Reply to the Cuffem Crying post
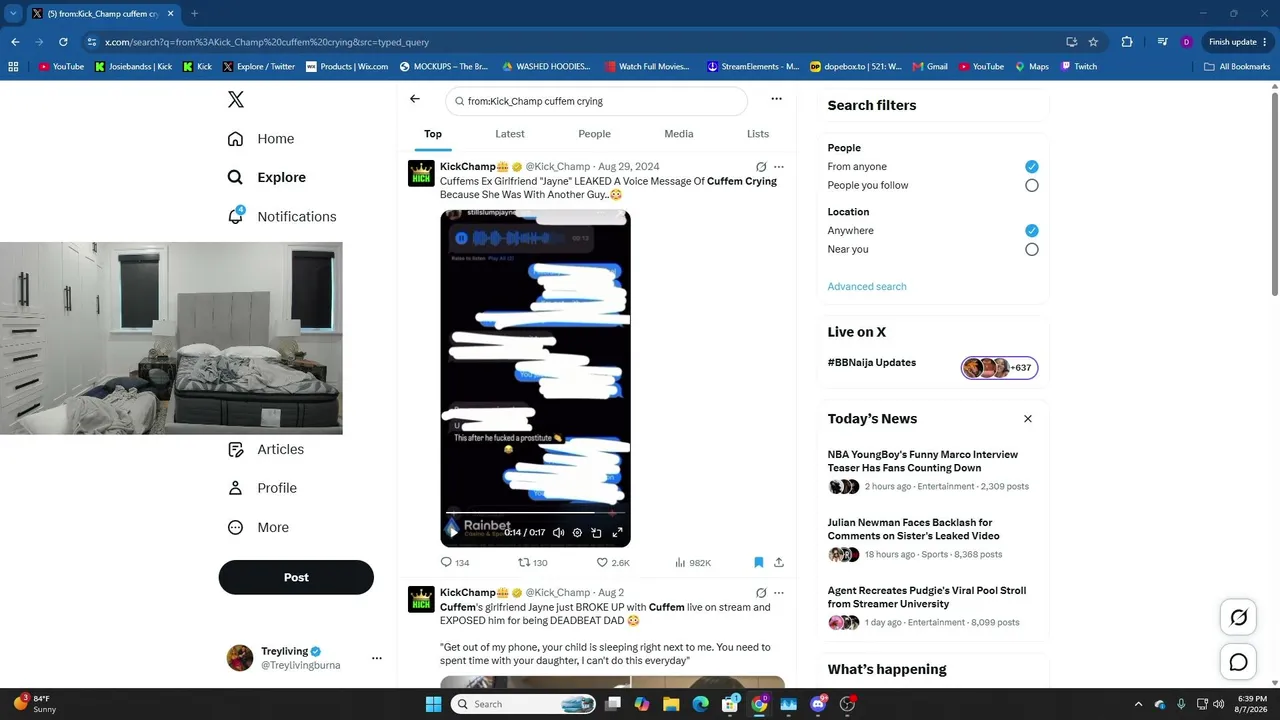The width and height of the screenshot is (1280, 720). click(x=455, y=563)
